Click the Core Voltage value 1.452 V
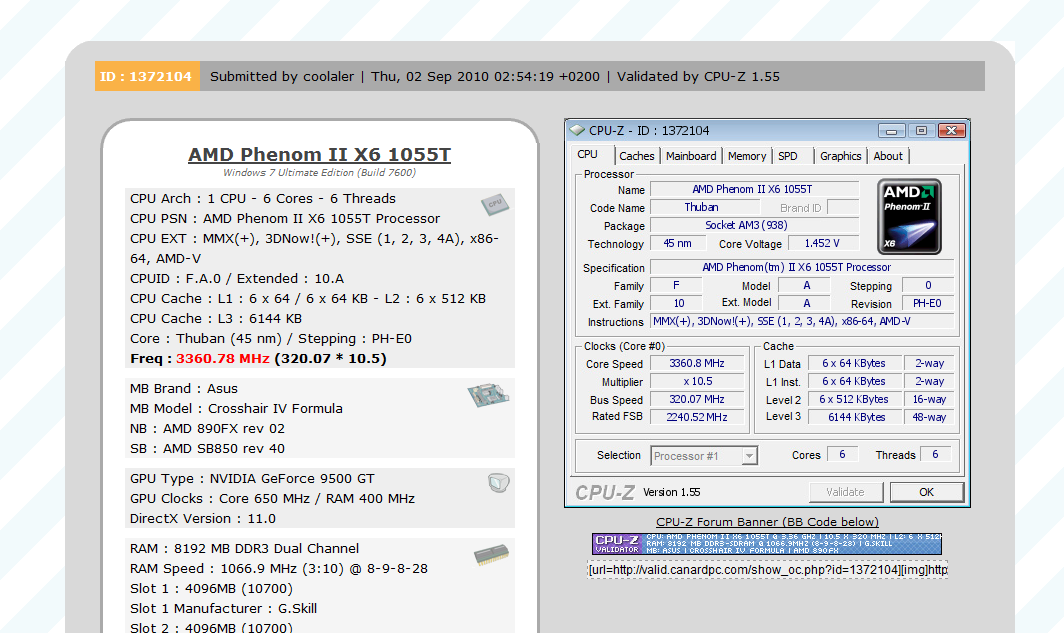 (823, 244)
